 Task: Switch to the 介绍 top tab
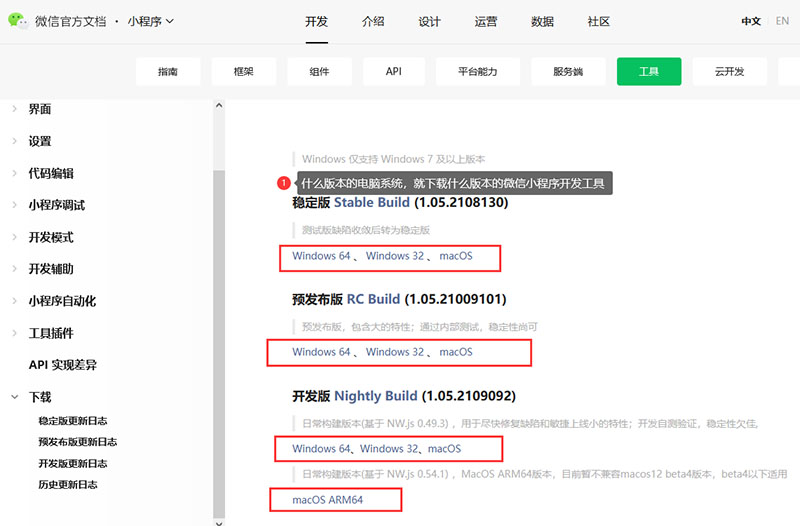[373, 21]
